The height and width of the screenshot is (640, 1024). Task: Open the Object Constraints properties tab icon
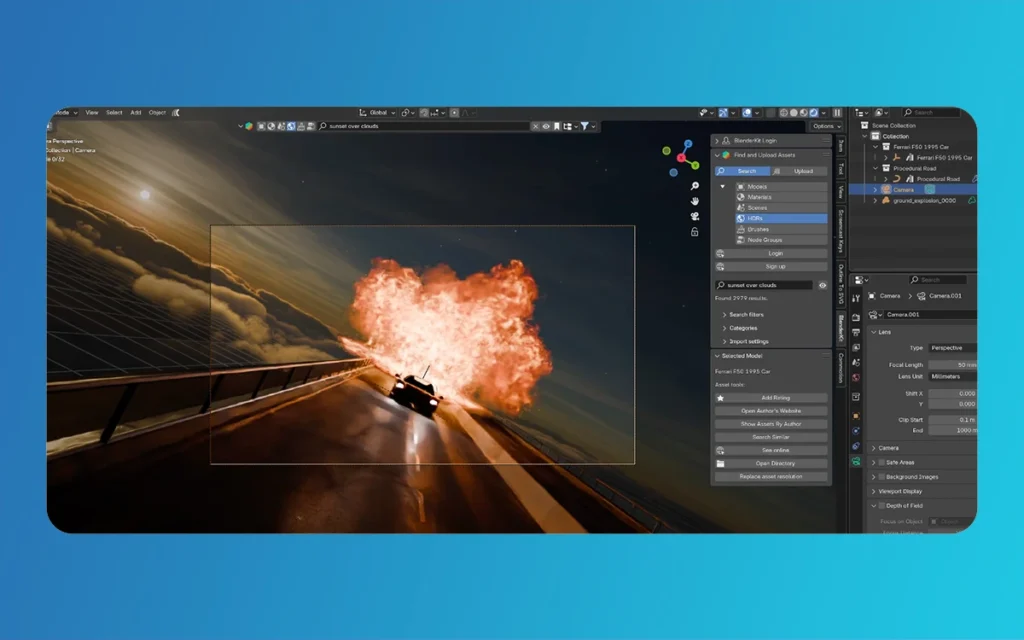pyautogui.click(x=856, y=446)
